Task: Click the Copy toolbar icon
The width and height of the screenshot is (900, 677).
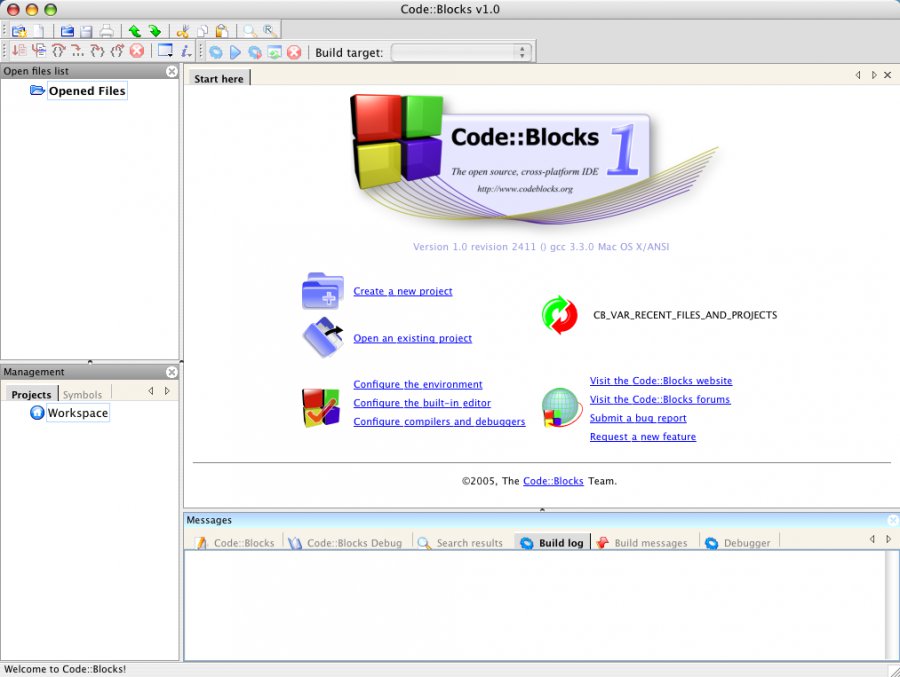Action: (203, 31)
